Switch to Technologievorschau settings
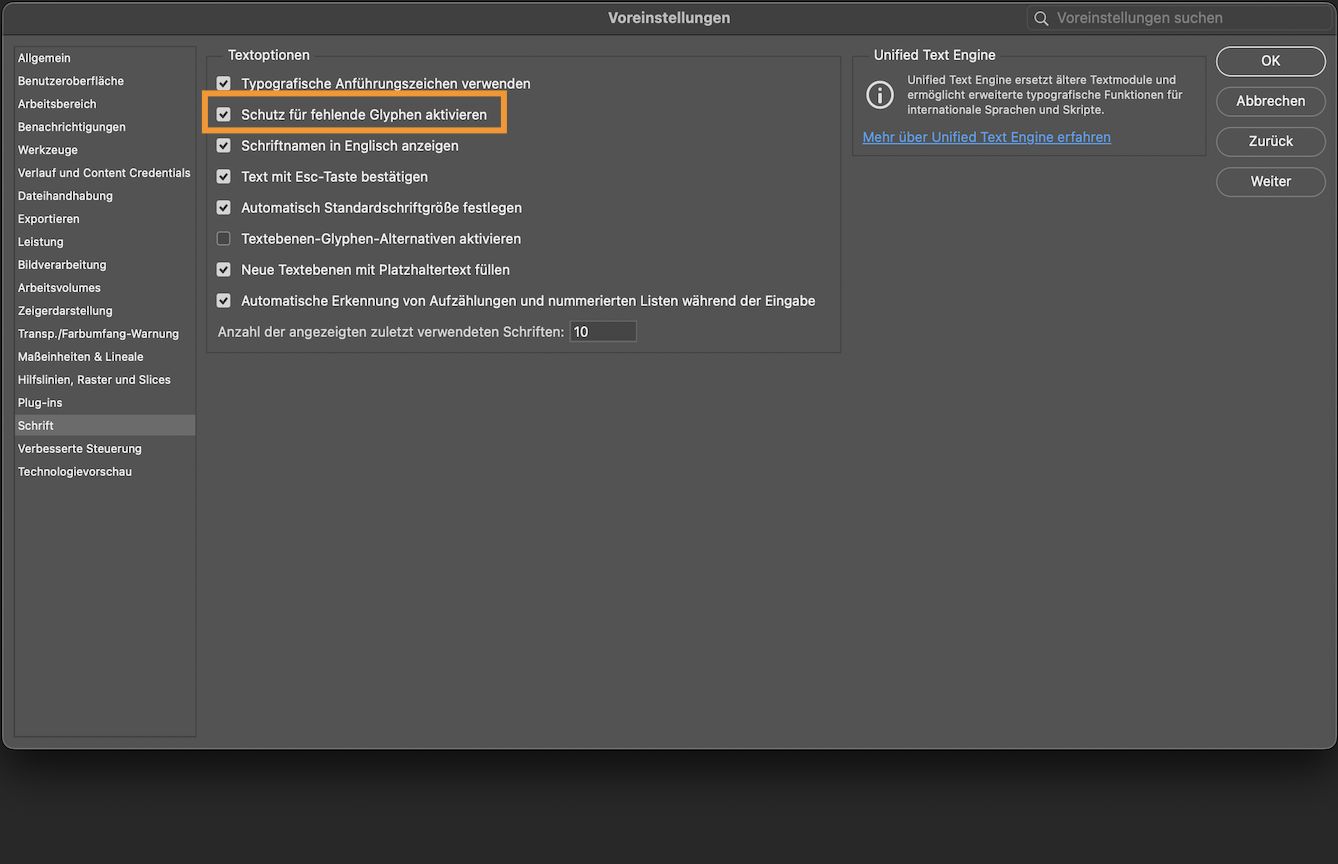This screenshot has height=864, width=1338. (x=105, y=472)
